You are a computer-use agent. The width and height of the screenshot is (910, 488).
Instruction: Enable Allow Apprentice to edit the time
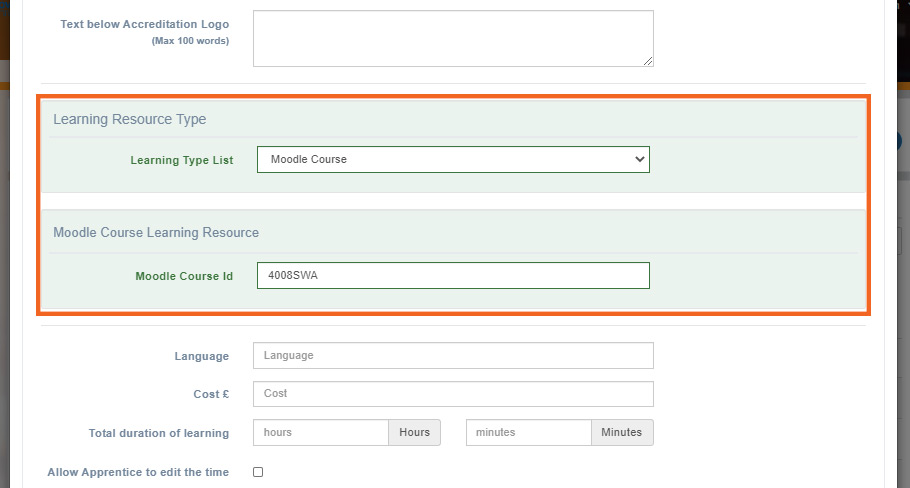click(258, 472)
